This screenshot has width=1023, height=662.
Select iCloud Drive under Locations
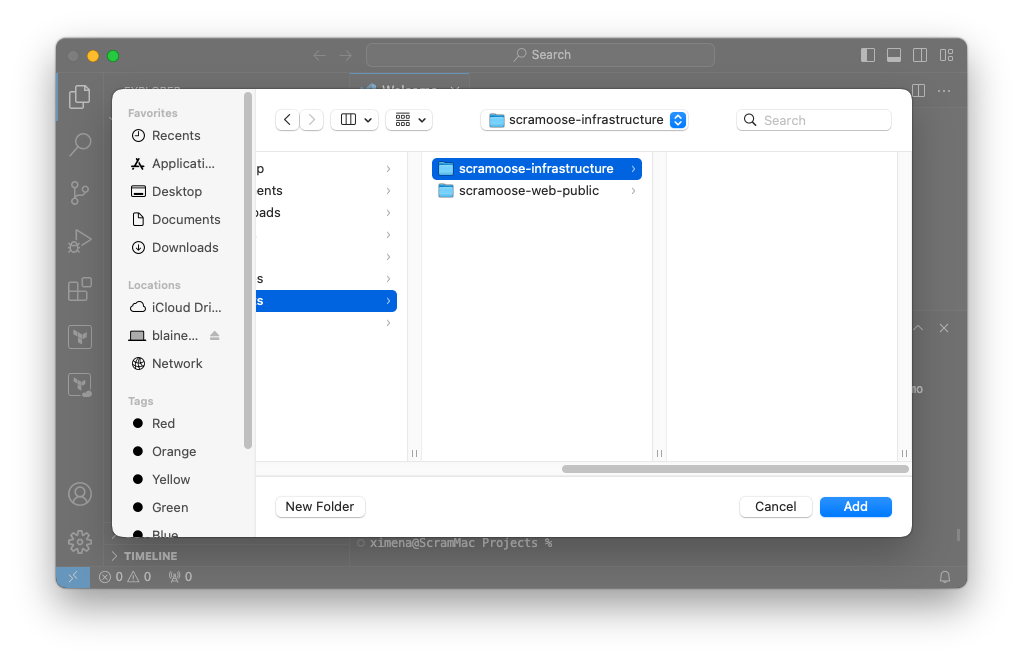(176, 307)
